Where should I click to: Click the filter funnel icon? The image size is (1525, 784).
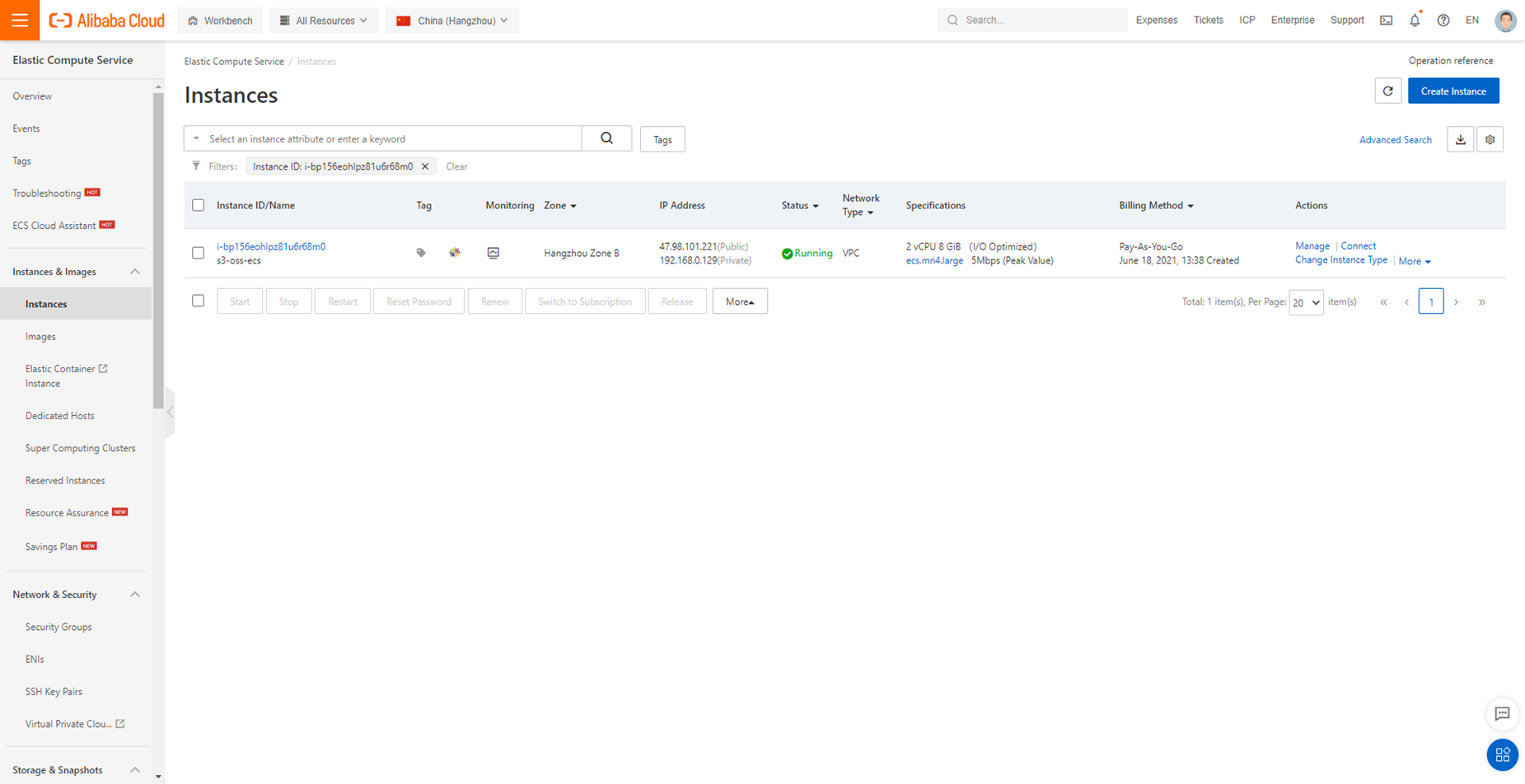[x=196, y=166]
